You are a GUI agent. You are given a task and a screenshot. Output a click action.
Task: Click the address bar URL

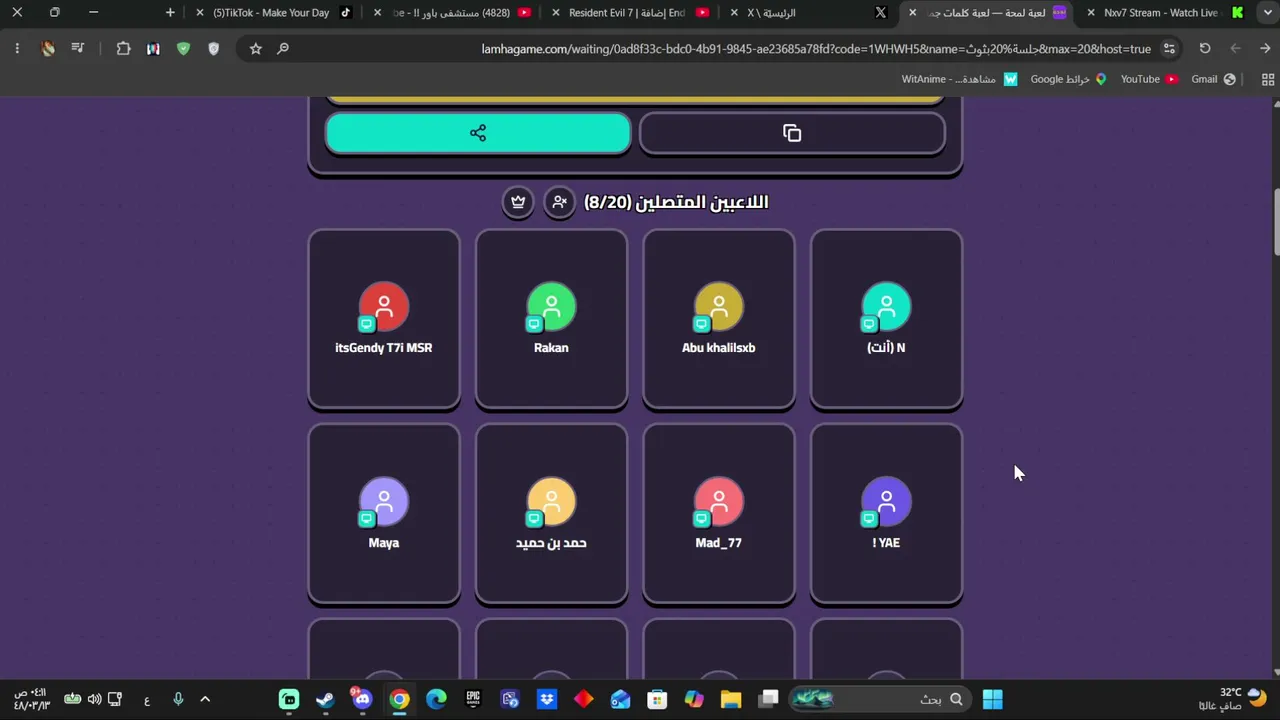pos(816,48)
